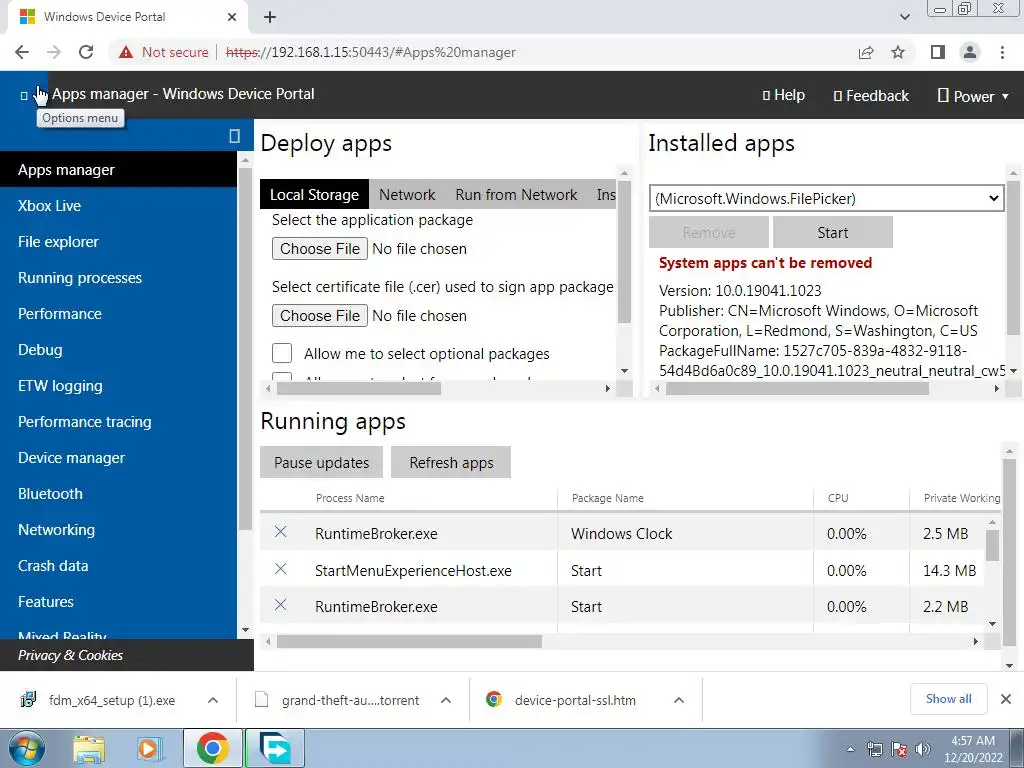Click the sidebar collapse icon above Apps manager
Image resolution: width=1024 pixels, height=768 pixels.
point(234,136)
